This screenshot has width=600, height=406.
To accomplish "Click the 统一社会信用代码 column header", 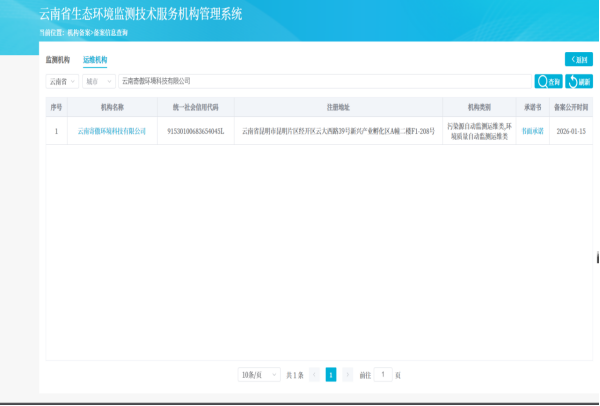I will [x=196, y=108].
